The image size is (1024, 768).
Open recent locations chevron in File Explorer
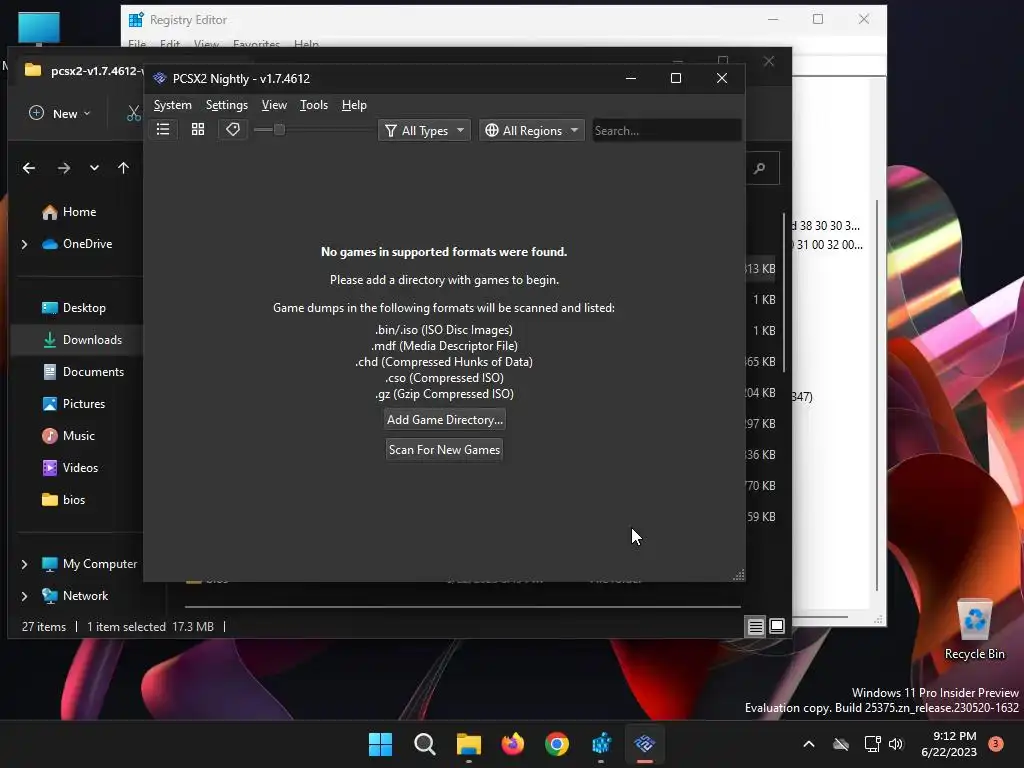pyautogui.click(x=94, y=168)
